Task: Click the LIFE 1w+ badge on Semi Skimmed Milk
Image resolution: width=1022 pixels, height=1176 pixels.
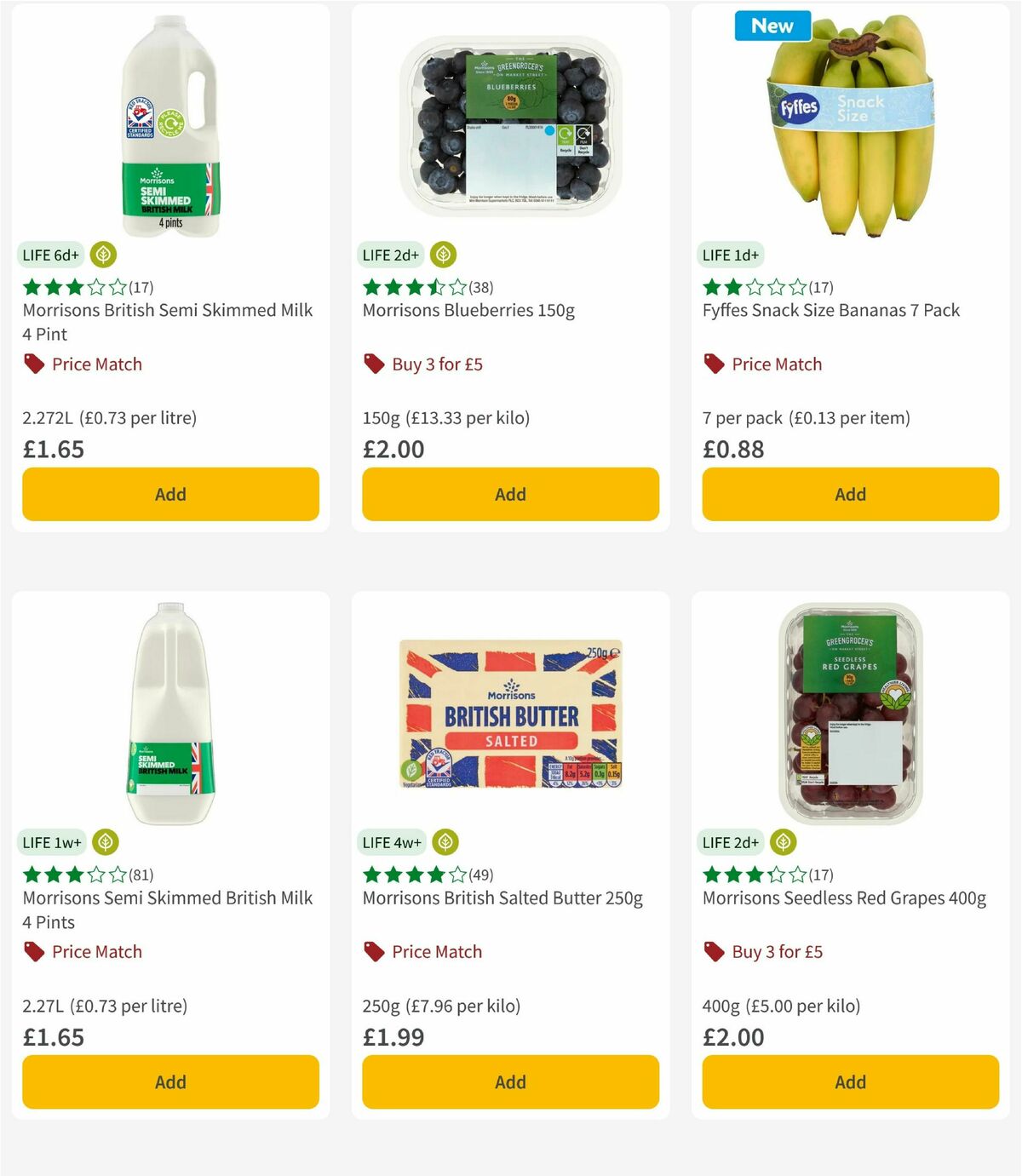Action: pos(51,841)
